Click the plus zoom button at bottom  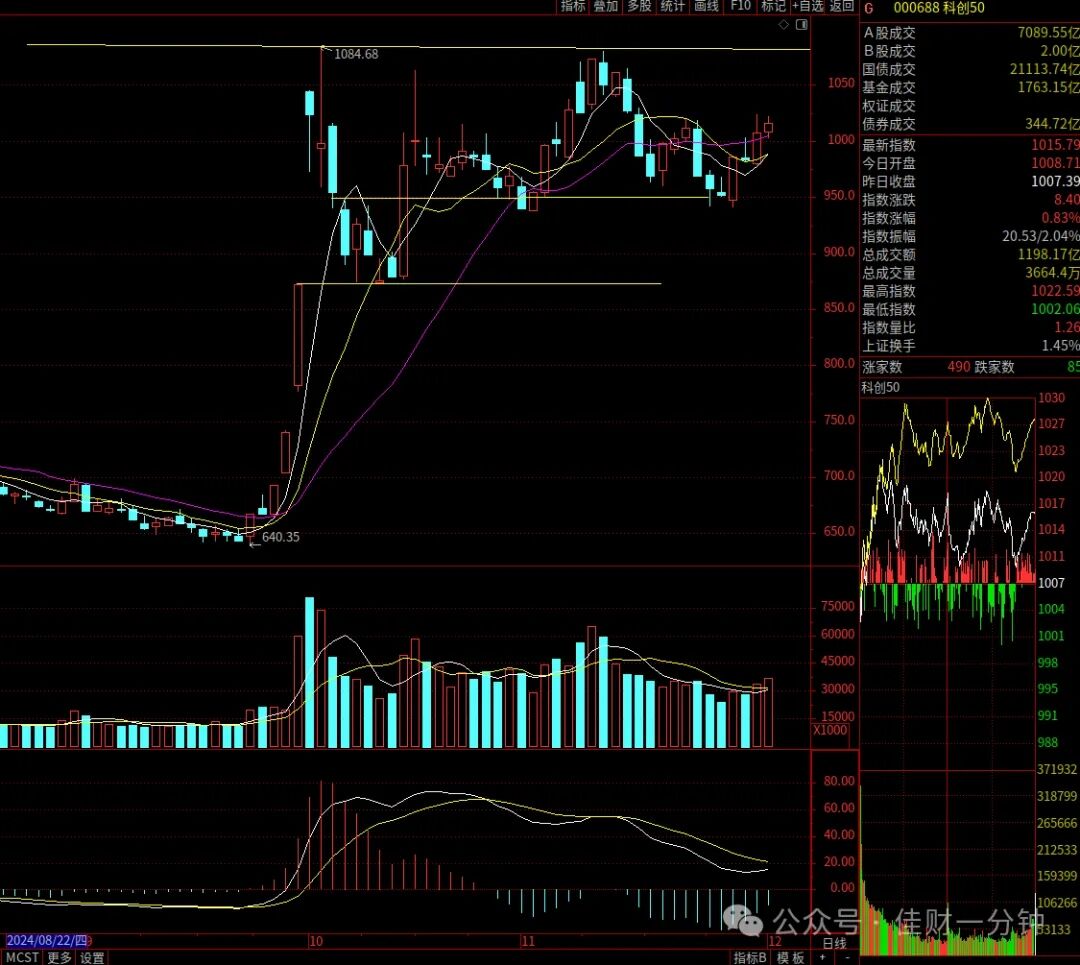pyautogui.click(x=822, y=957)
